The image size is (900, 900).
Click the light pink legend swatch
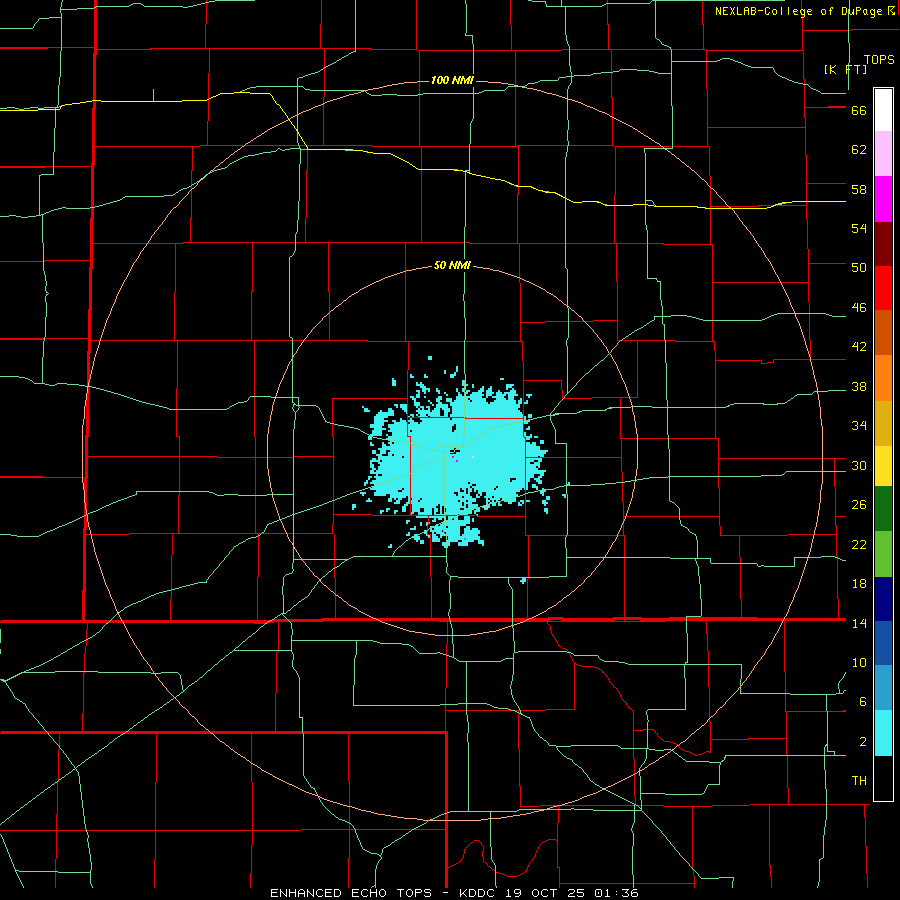[883, 154]
